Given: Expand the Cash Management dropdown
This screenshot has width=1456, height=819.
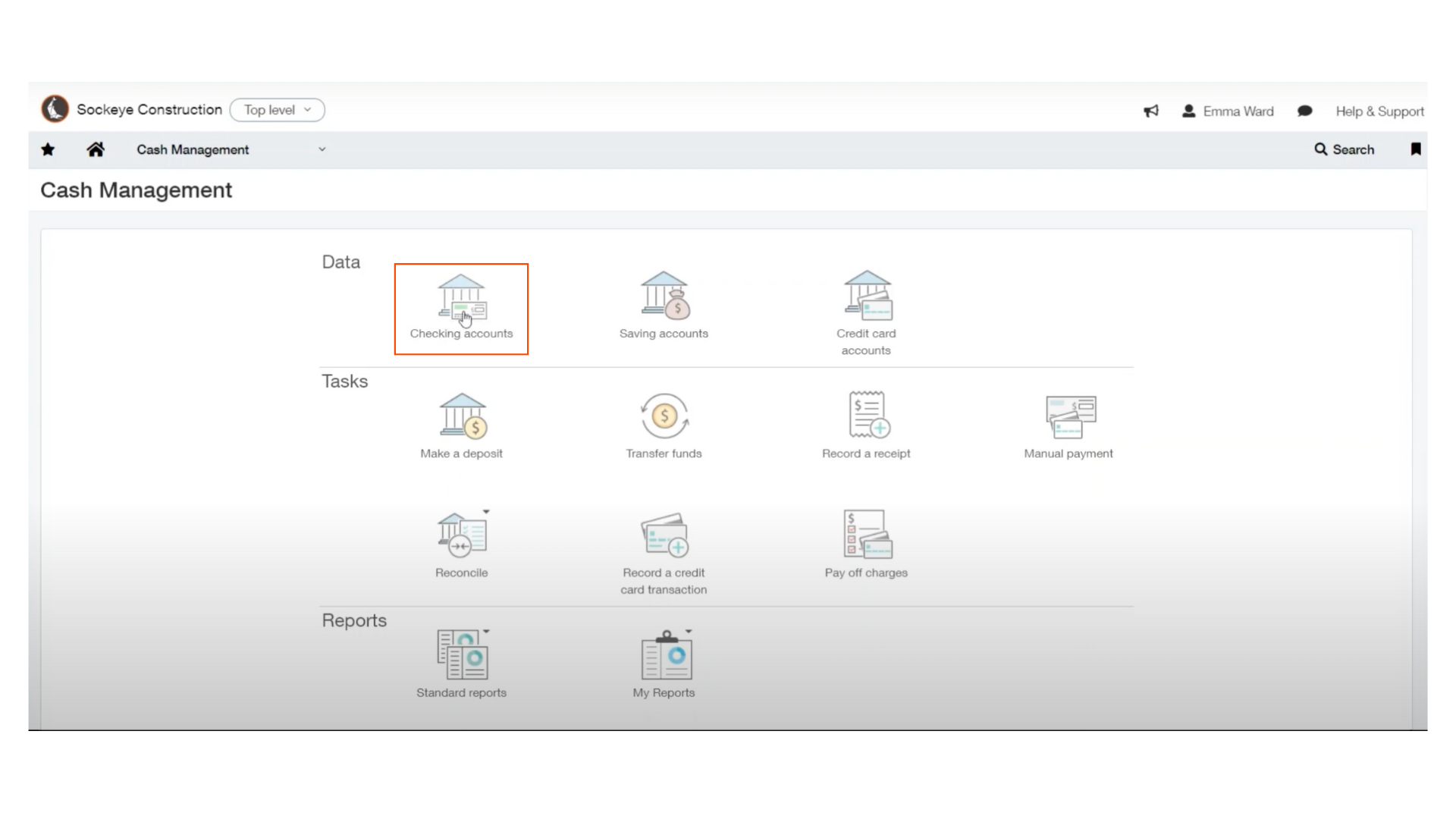Looking at the screenshot, I should 321,149.
